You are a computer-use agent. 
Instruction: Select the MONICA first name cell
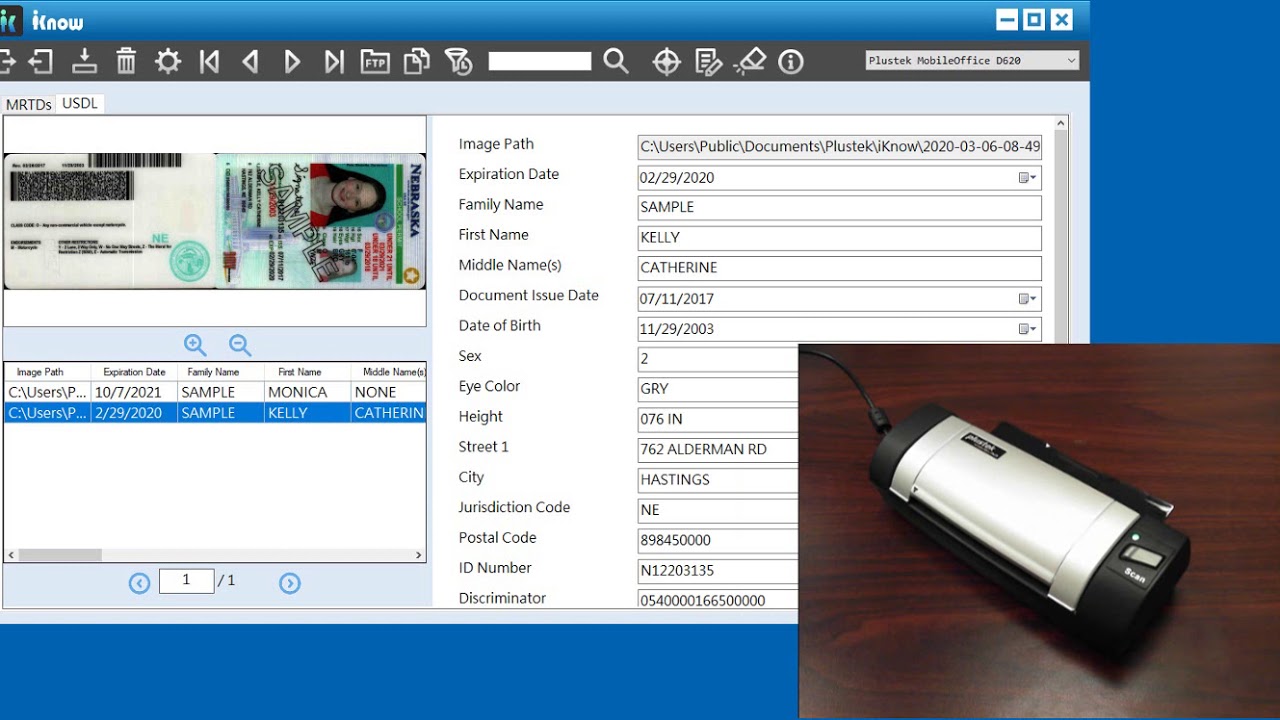click(307, 392)
